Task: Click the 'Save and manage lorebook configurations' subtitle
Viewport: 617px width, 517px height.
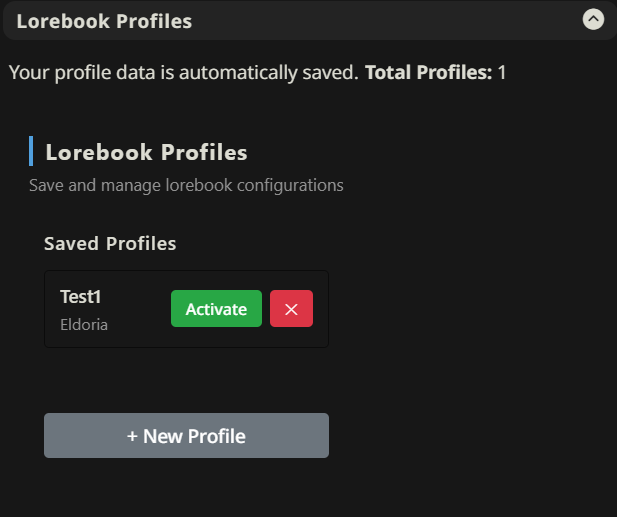Action: (186, 185)
